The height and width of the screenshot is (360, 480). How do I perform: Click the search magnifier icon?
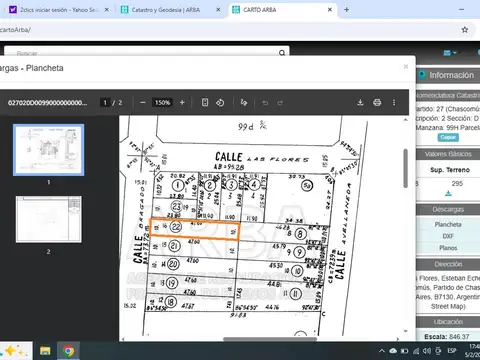(282, 53)
